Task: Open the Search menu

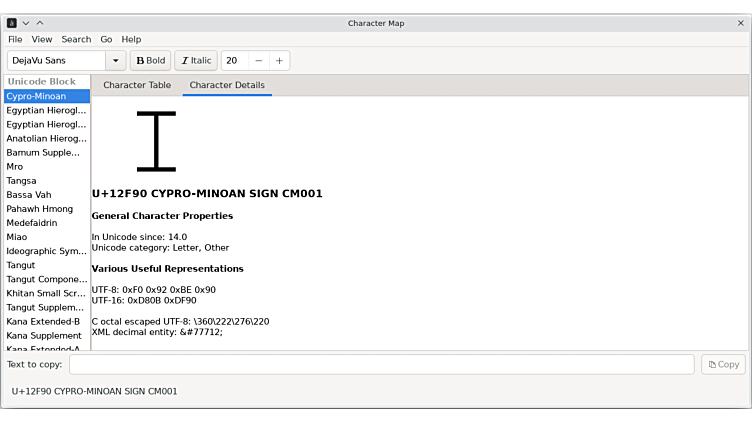Action: (76, 39)
